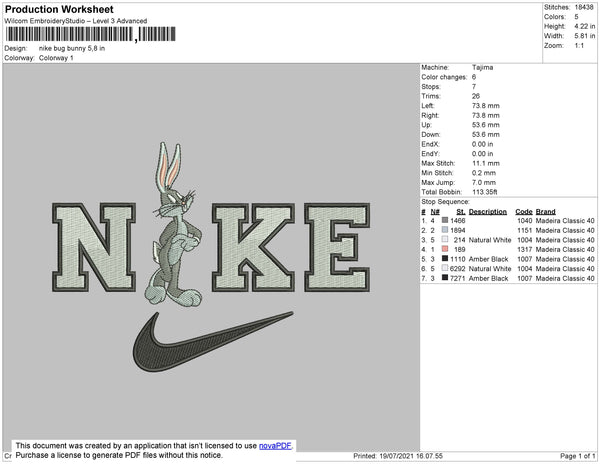This screenshot has height=464, width=600.
Task: Click the Natural White swatch in stop 6
Action: click(x=445, y=269)
